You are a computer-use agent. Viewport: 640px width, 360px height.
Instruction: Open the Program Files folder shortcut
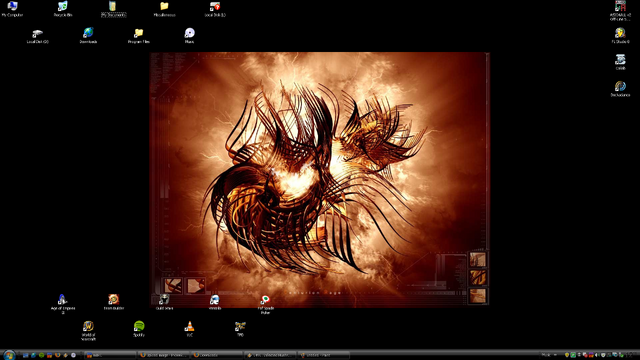[139, 36]
